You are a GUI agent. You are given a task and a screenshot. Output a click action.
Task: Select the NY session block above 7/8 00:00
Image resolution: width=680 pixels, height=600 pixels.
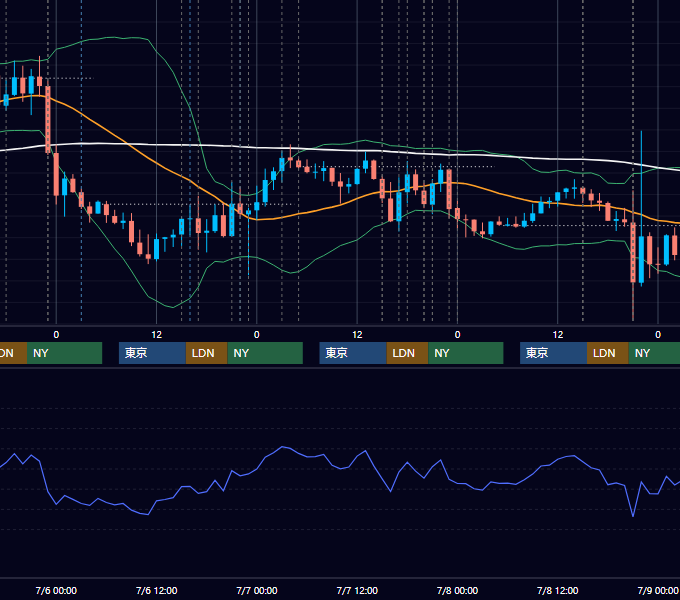click(465, 353)
